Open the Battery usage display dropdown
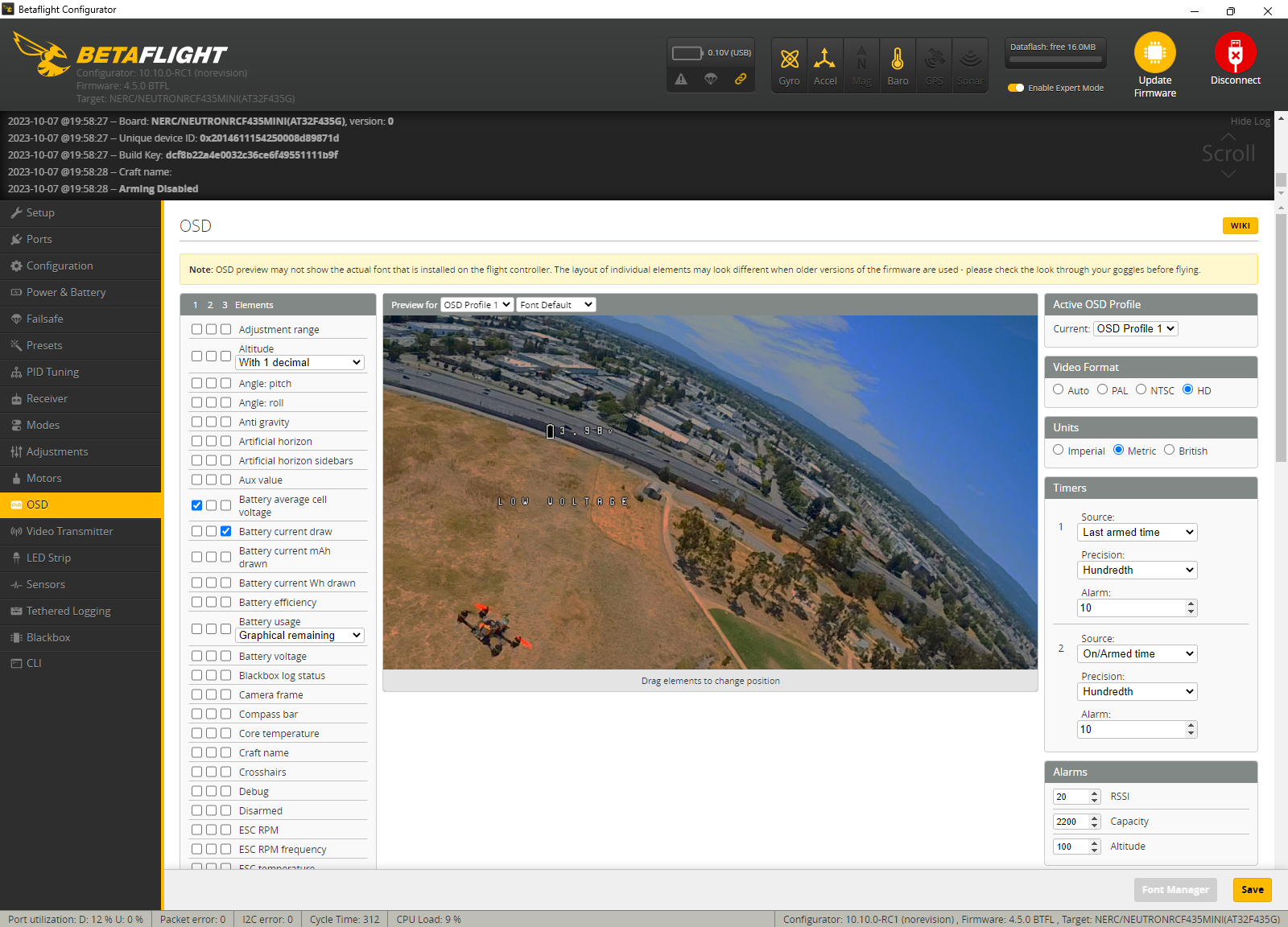This screenshot has width=1288, height=927. coord(299,635)
